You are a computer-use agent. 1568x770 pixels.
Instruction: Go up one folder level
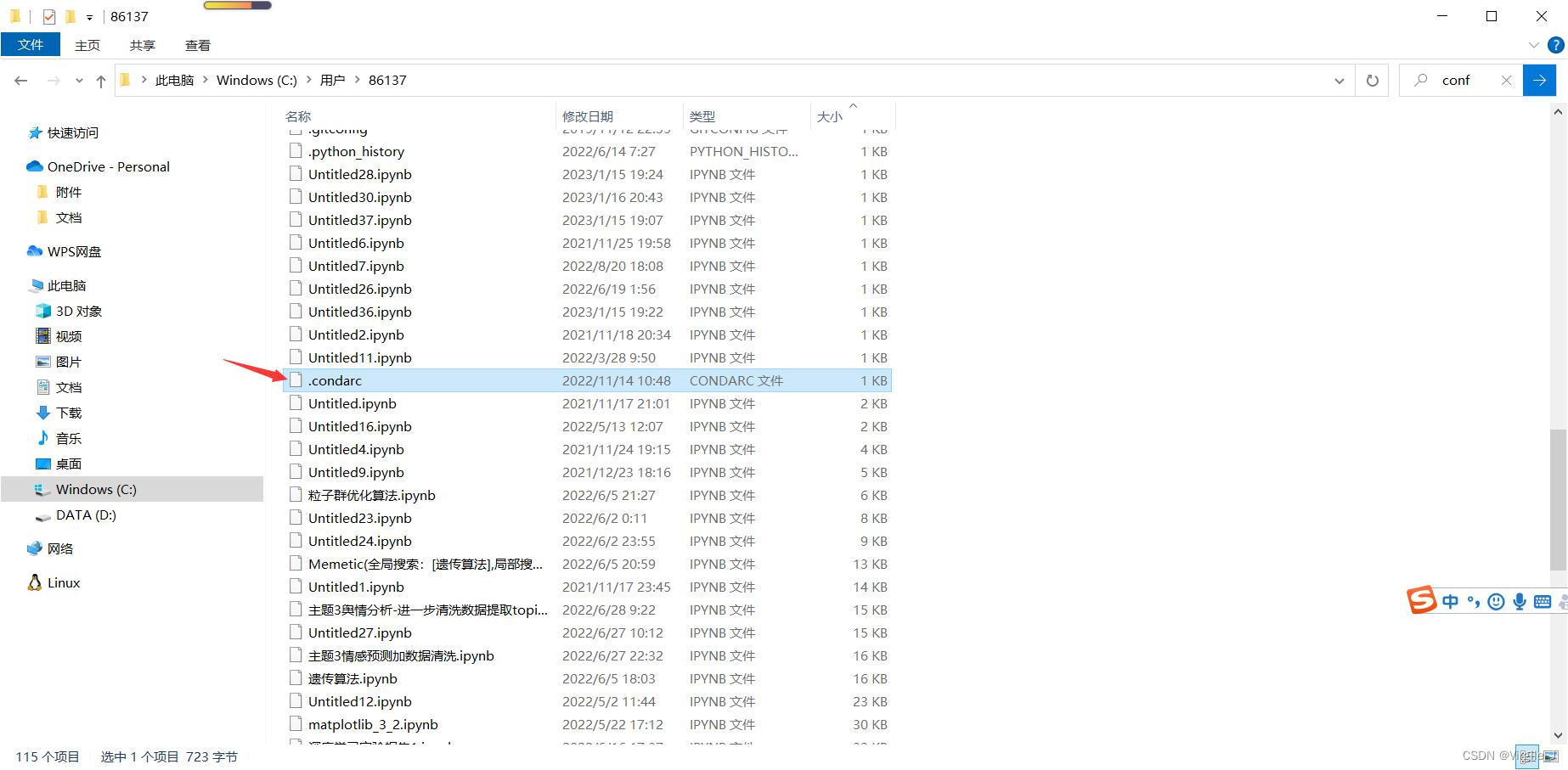101,81
